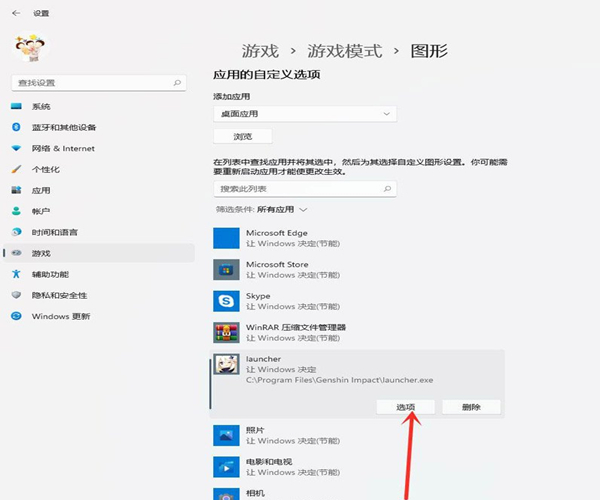Image resolution: width=600 pixels, height=500 pixels.
Task: Select the 游戏 controller icon
Action: pos(16,253)
